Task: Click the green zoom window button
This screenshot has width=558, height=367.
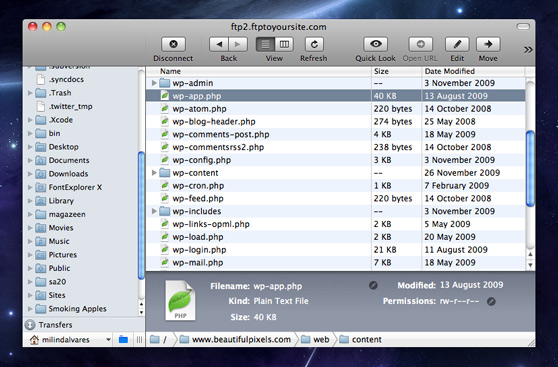Action: (61, 27)
